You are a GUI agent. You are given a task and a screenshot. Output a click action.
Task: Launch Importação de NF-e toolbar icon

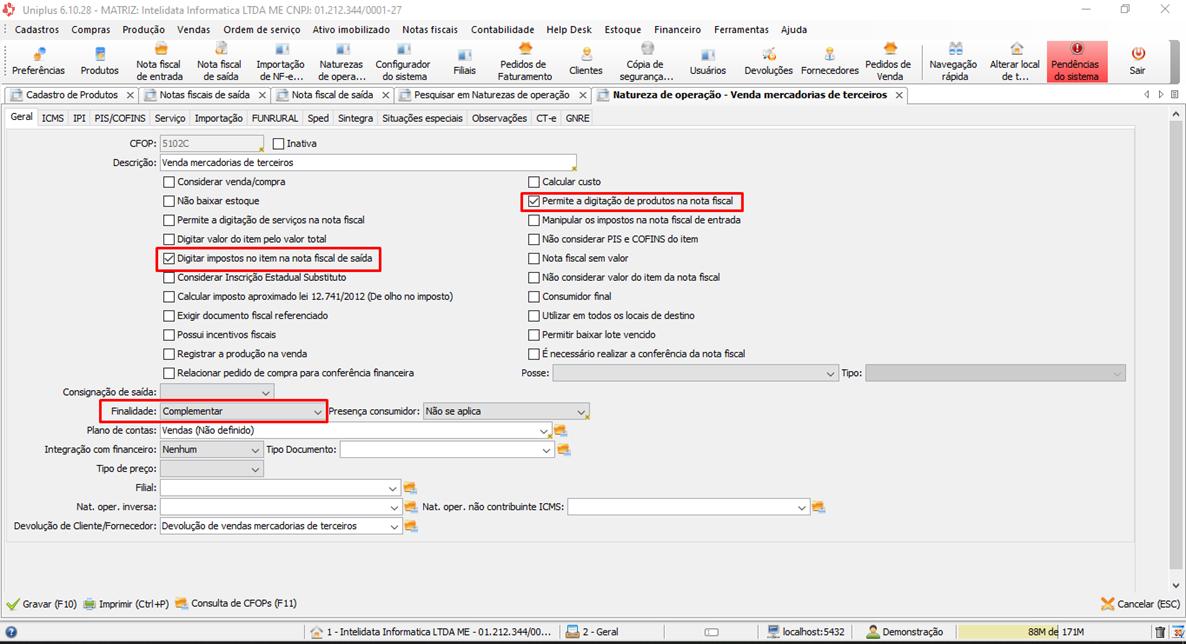(280, 61)
